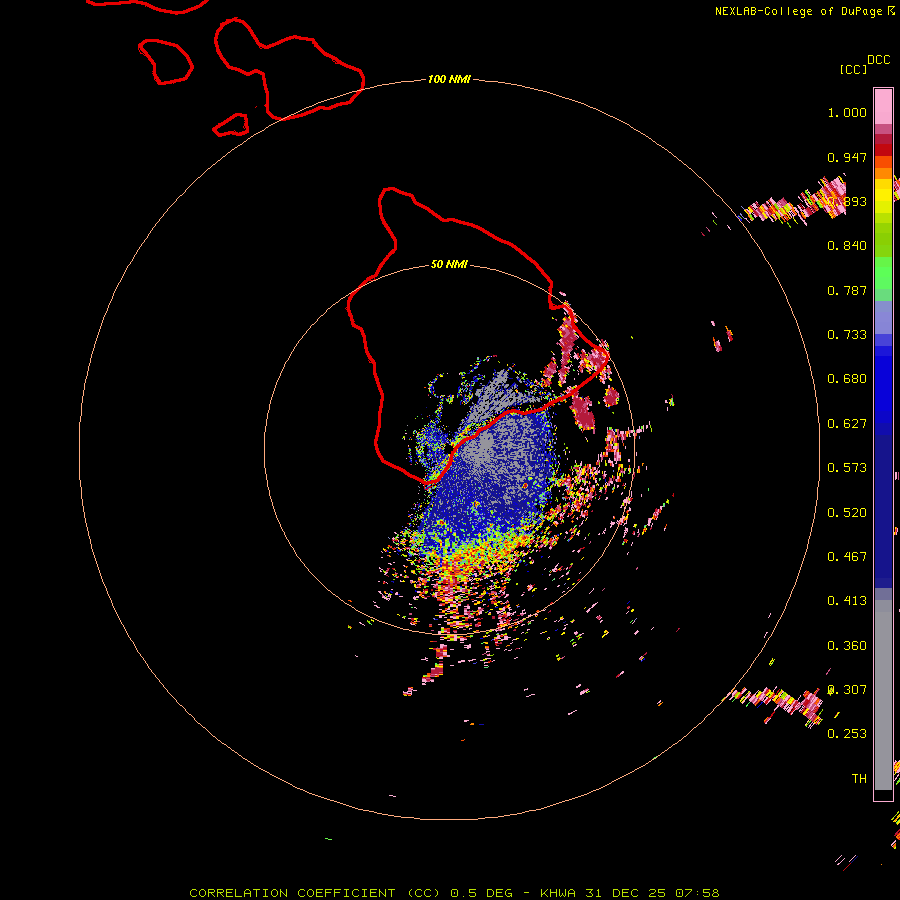The image size is (900, 900).
Task: Select the 0.893 scale value
Action: (x=847, y=201)
